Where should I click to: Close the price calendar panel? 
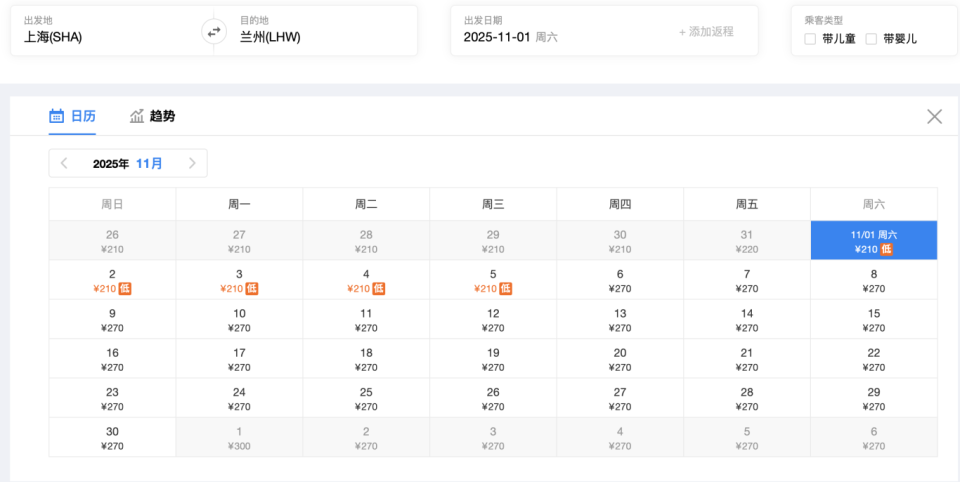point(934,116)
